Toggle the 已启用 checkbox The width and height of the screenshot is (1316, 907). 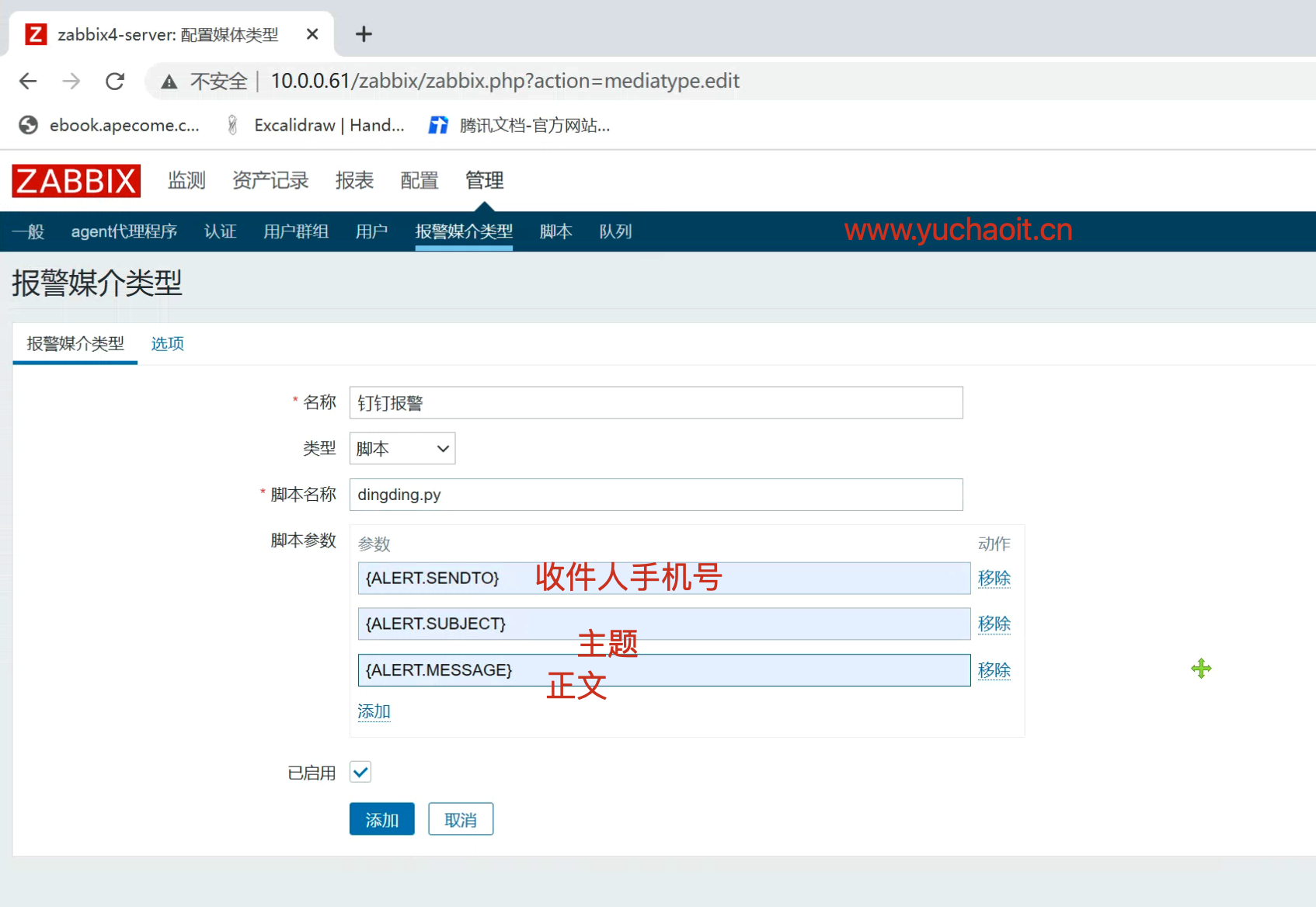[360, 772]
